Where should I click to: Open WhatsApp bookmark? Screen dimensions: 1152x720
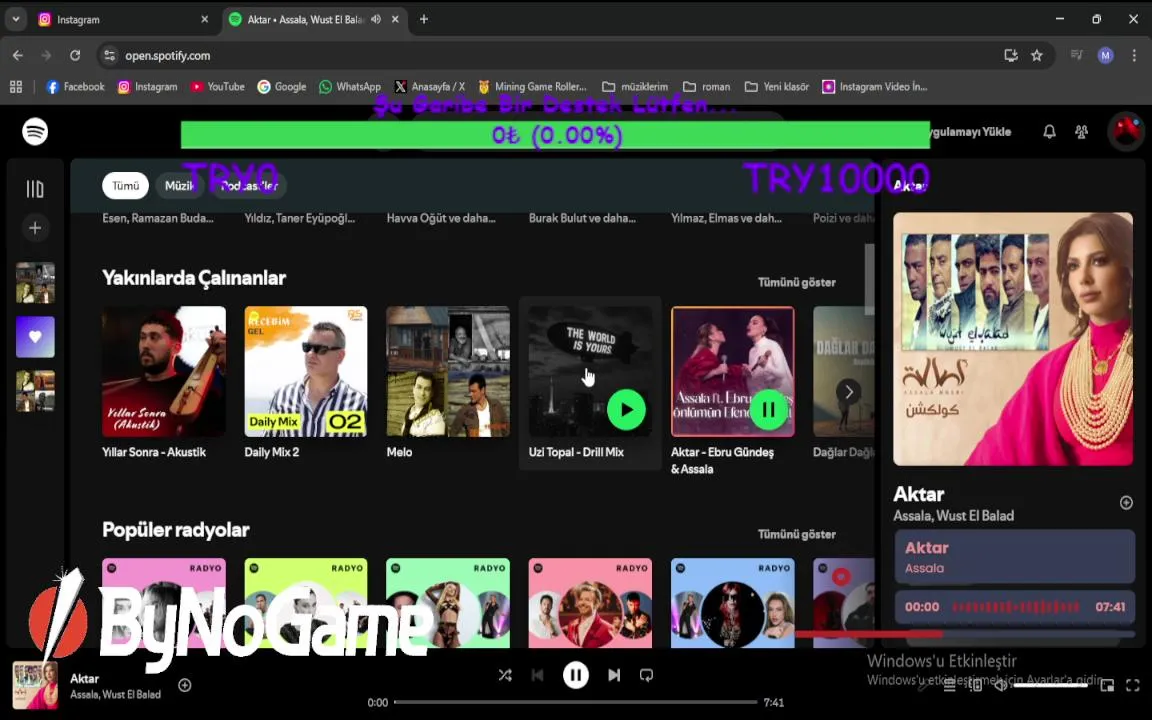350,87
